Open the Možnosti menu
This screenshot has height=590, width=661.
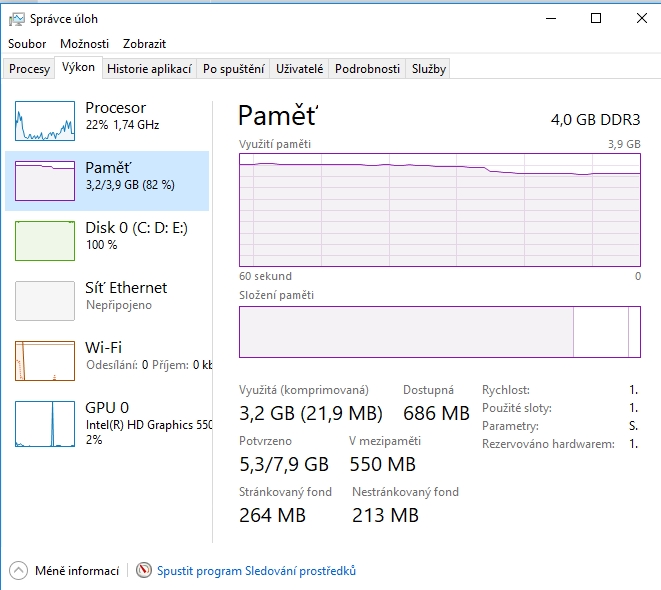click(x=84, y=44)
